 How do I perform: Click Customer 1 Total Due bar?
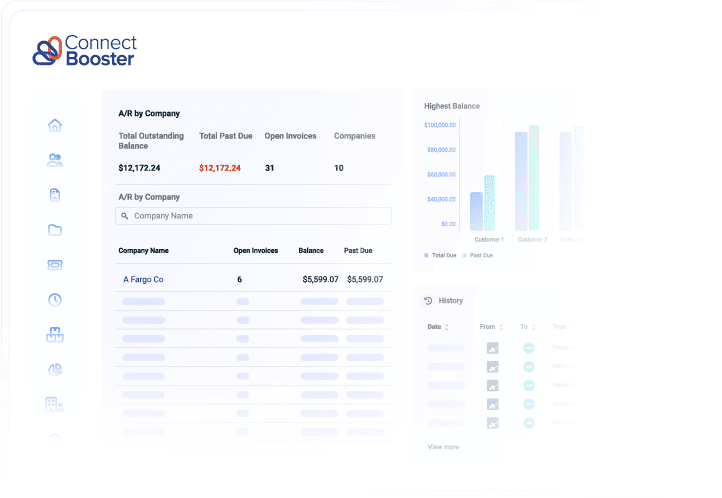click(476, 211)
